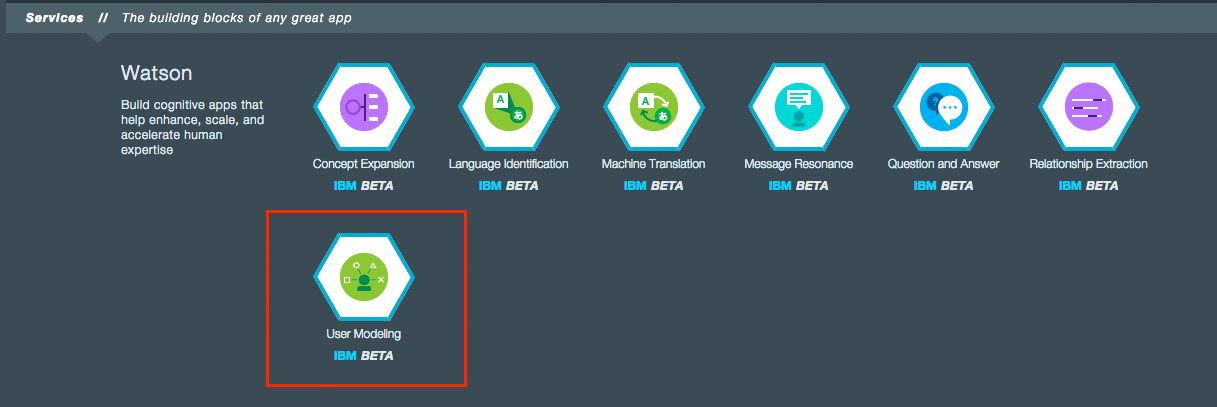Click the Message Resonance label
This screenshot has width=1217, height=407.
point(799,164)
